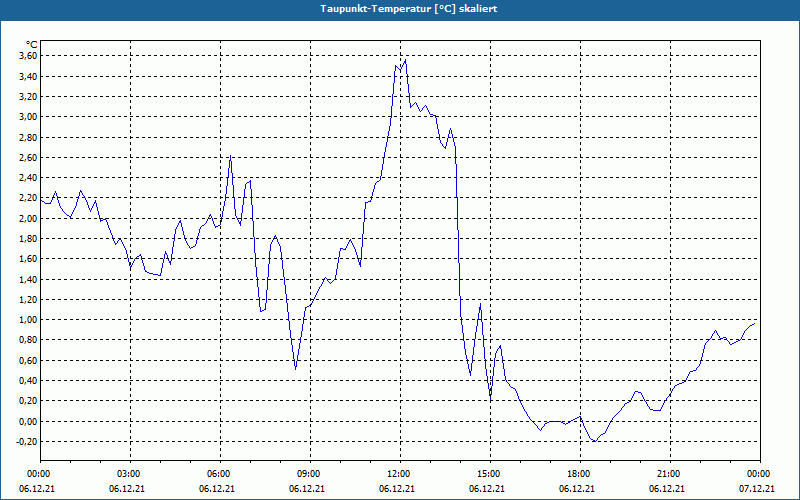Select the 1,20 y-axis value
Image resolution: width=800 pixels, height=500 pixels.
click(29, 299)
